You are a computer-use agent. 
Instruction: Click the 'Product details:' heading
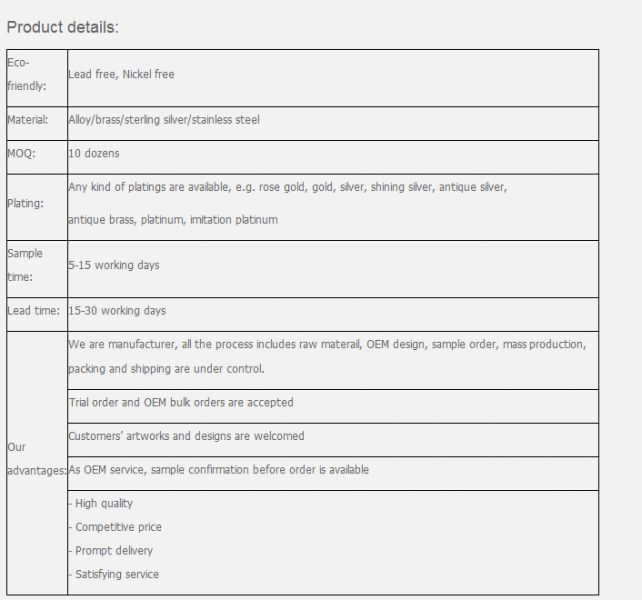coord(63,27)
